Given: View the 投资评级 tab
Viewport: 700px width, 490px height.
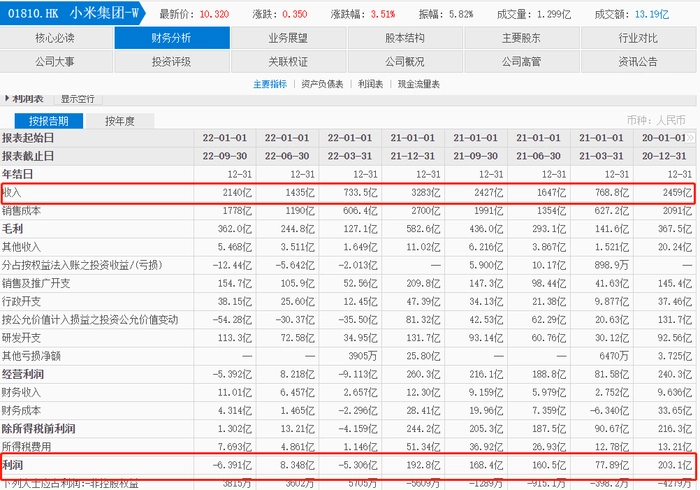Looking at the screenshot, I should pyautogui.click(x=172, y=62).
